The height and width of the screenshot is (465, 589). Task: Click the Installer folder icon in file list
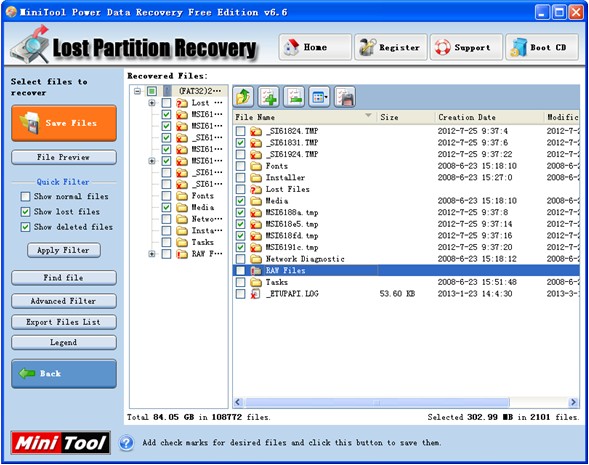pyautogui.click(x=256, y=178)
